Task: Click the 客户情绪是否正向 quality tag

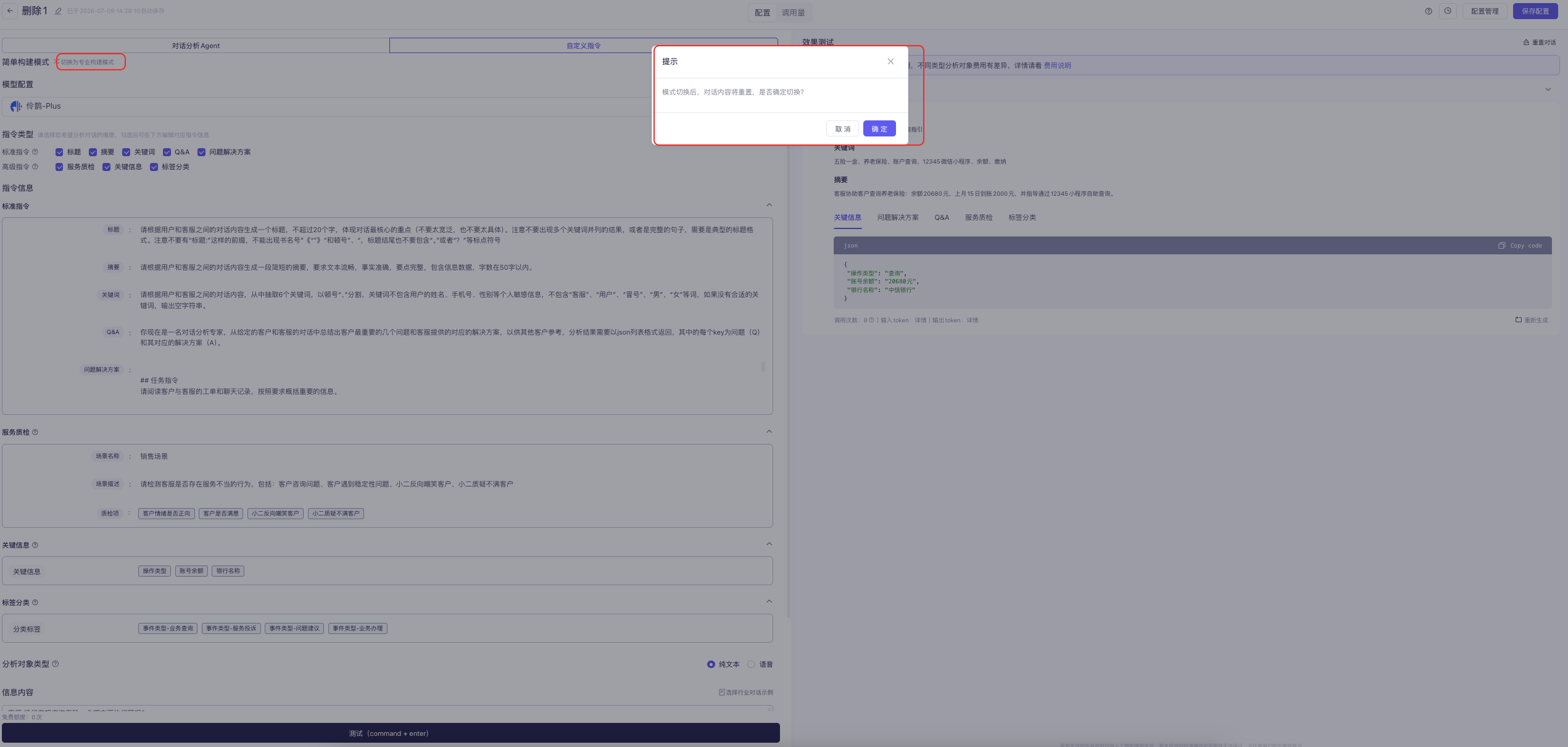Action: [167, 514]
